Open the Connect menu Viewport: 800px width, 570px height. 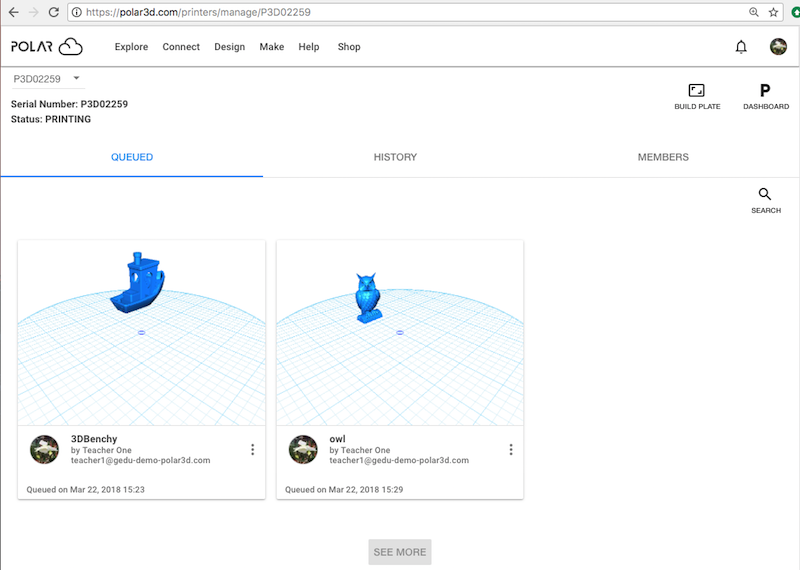(x=181, y=47)
